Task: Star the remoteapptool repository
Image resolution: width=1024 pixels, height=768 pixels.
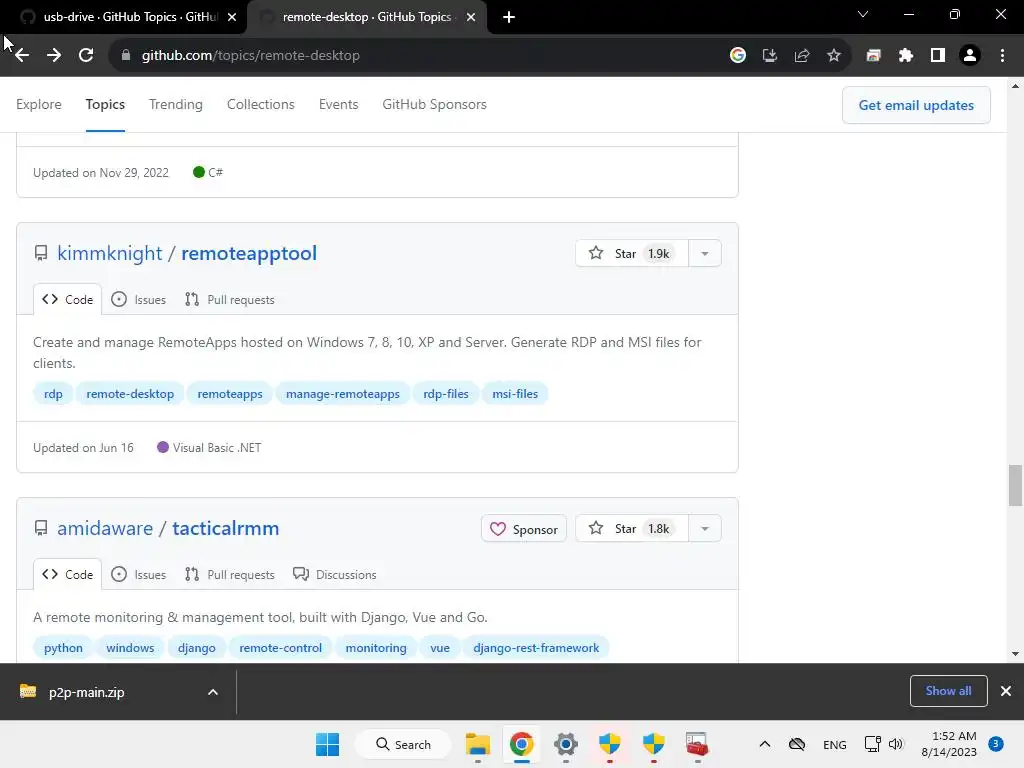Action: 632,253
